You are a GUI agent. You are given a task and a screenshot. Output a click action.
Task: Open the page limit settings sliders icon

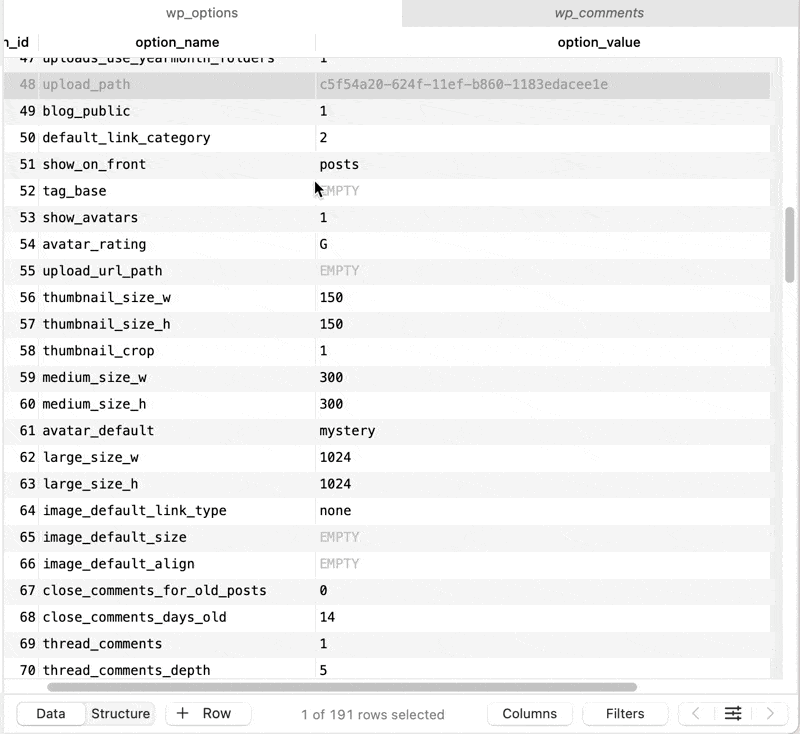[733, 713]
